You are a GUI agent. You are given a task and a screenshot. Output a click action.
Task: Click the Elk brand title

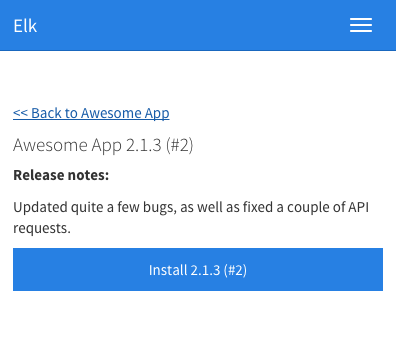pyautogui.click(x=25, y=26)
